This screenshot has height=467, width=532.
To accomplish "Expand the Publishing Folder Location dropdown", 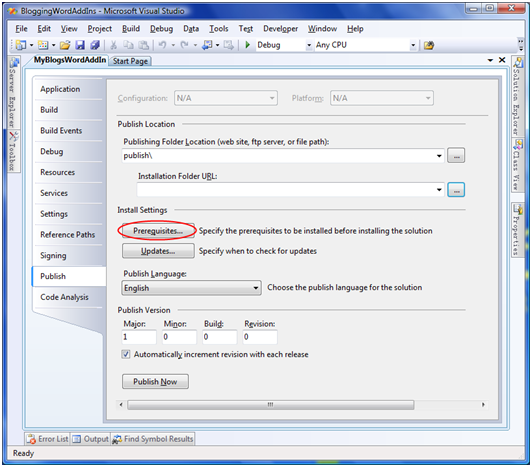I will click(x=439, y=156).
